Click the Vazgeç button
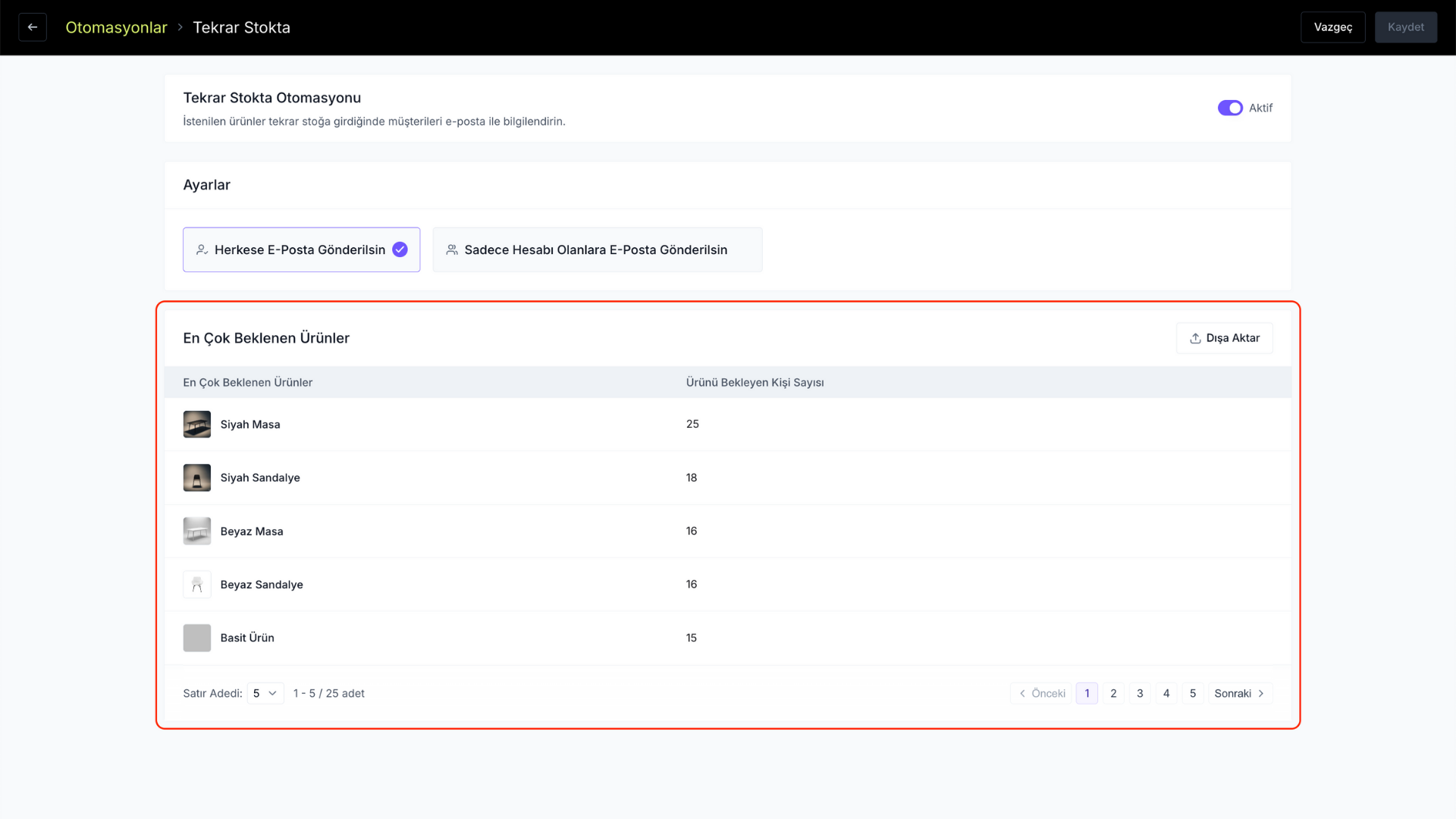The height and width of the screenshot is (819, 1456). click(x=1332, y=27)
